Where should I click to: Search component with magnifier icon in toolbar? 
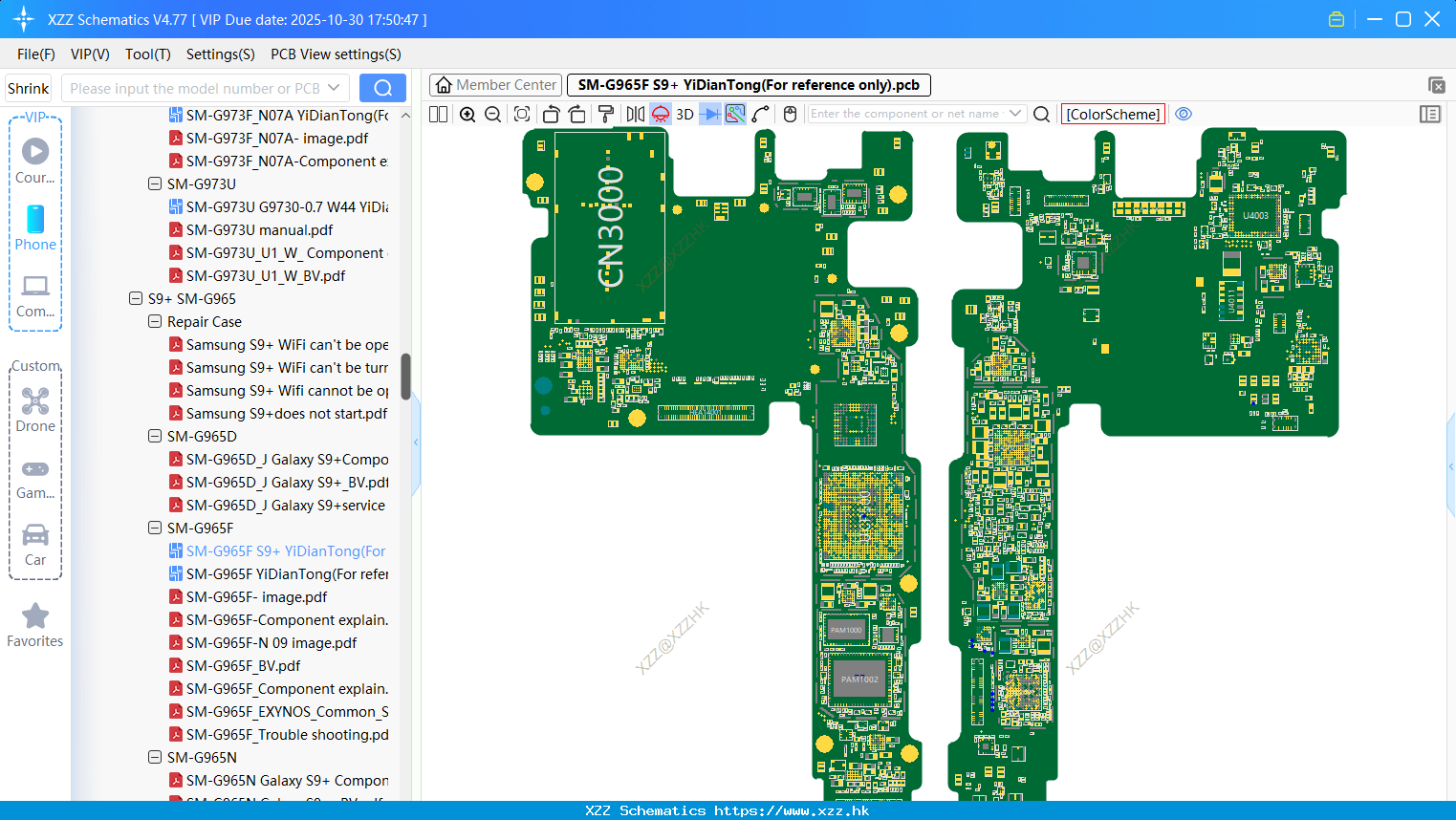[x=1042, y=114]
